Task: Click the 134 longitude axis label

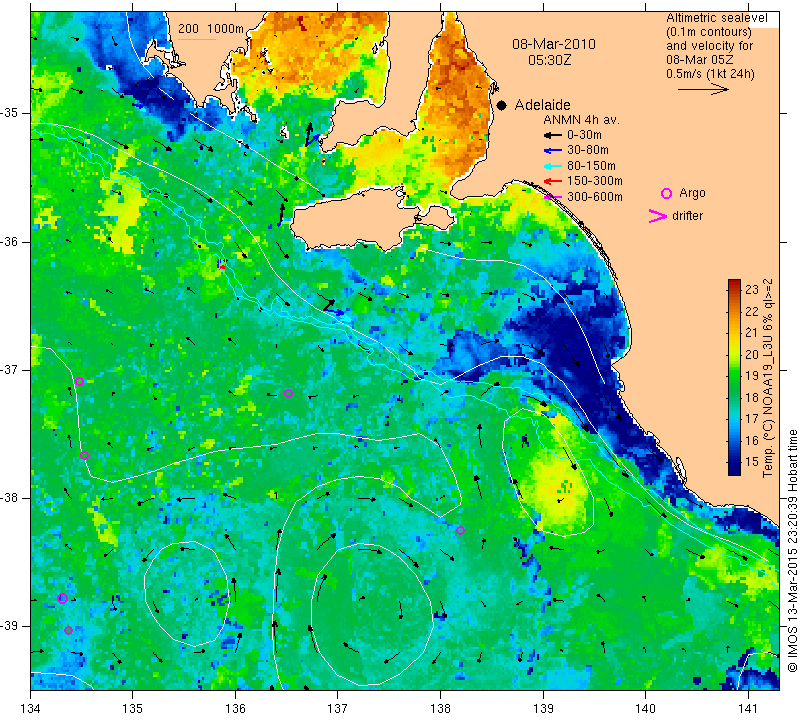Action: [31, 709]
